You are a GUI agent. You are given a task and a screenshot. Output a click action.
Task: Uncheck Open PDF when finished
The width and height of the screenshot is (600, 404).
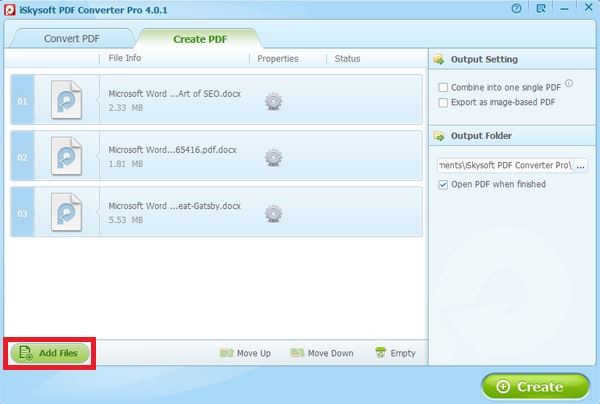tap(443, 184)
